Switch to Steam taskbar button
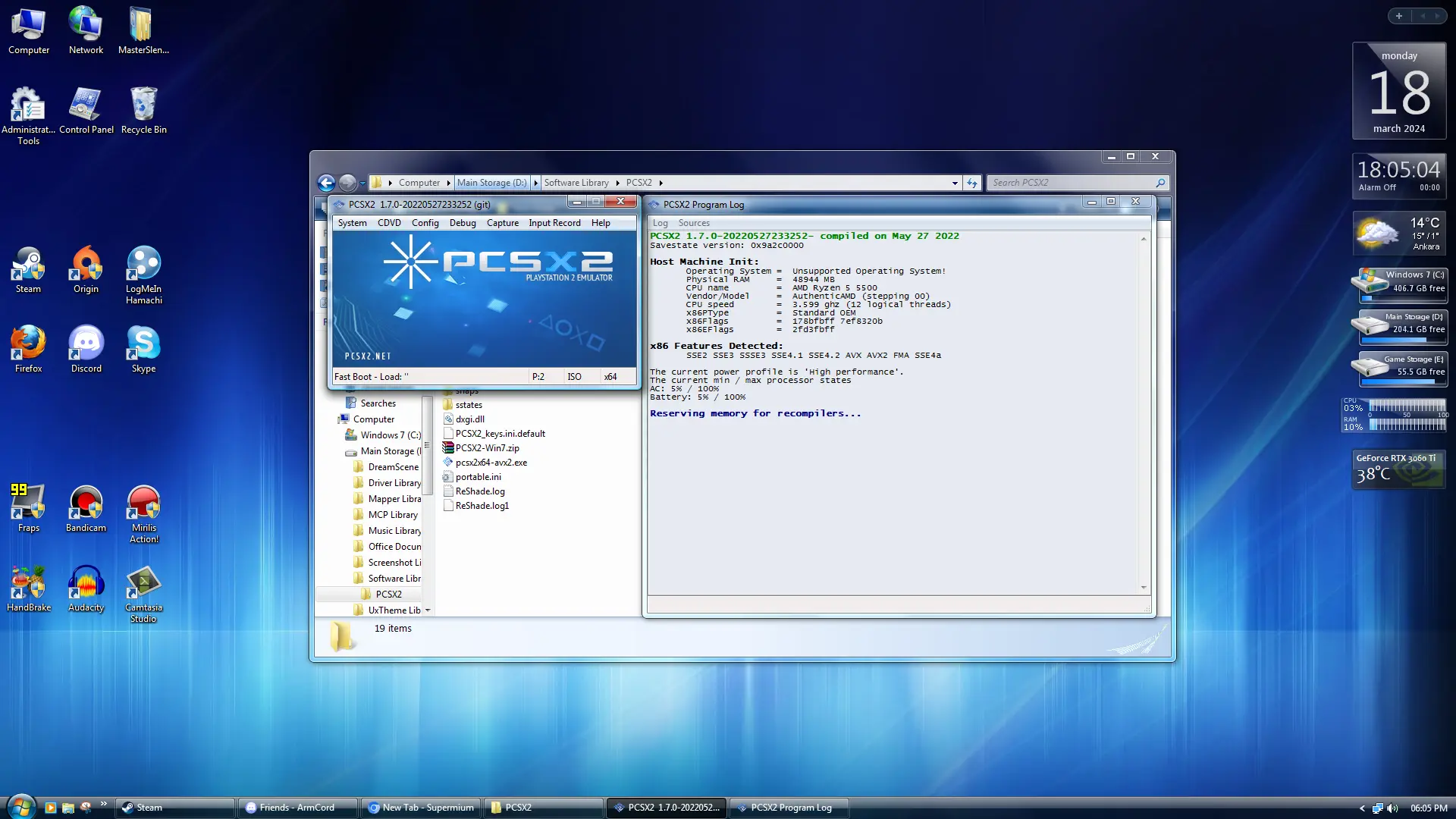1456x819 pixels. (175, 808)
